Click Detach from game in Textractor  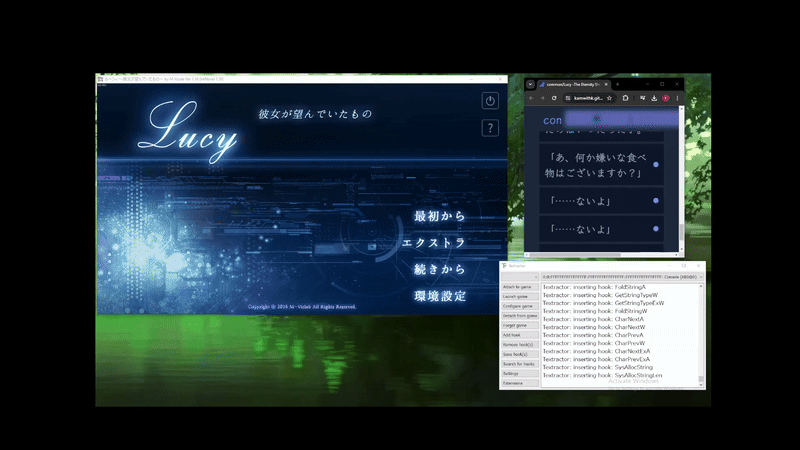point(519,316)
